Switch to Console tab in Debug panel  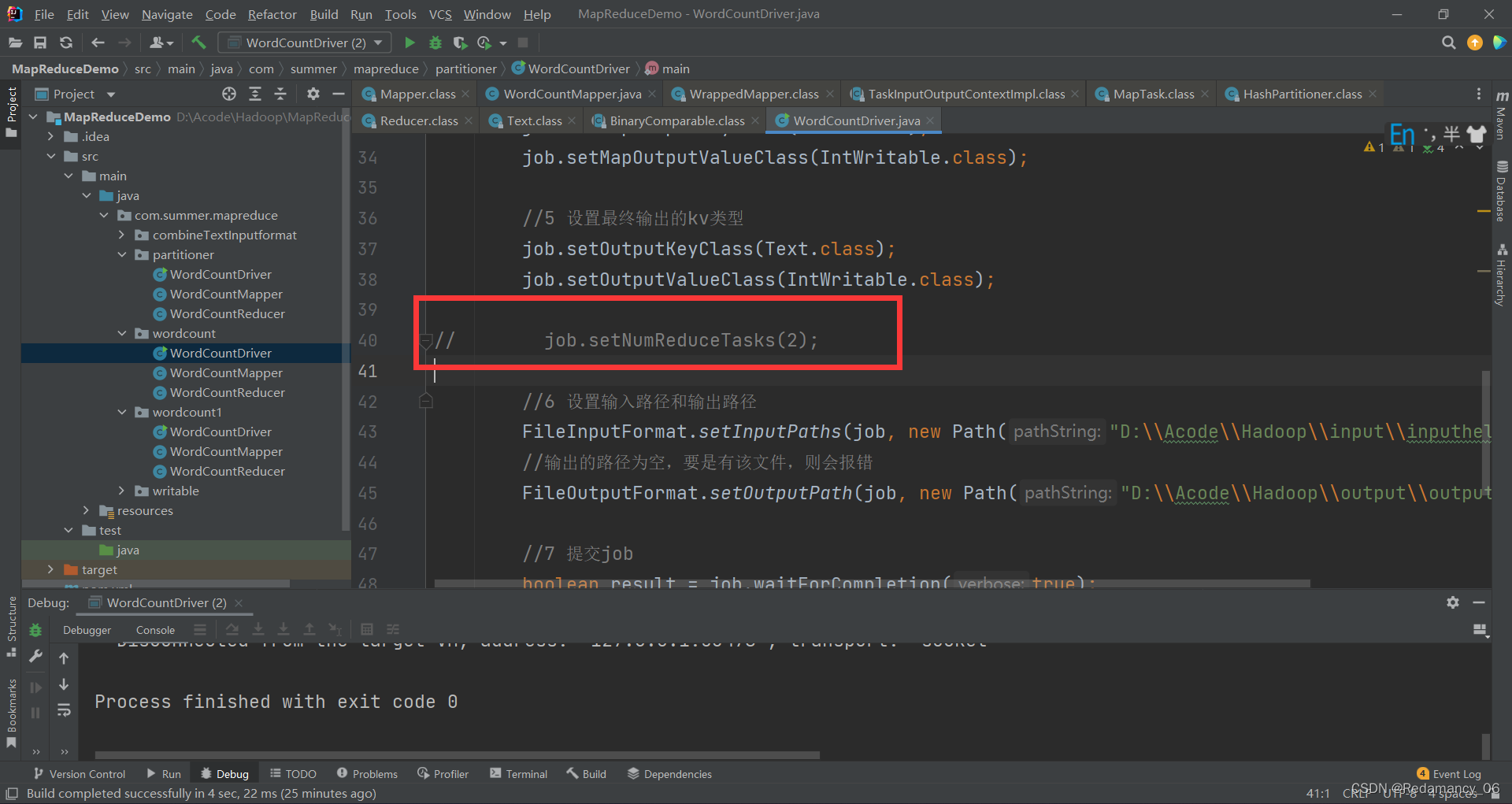pyautogui.click(x=155, y=630)
